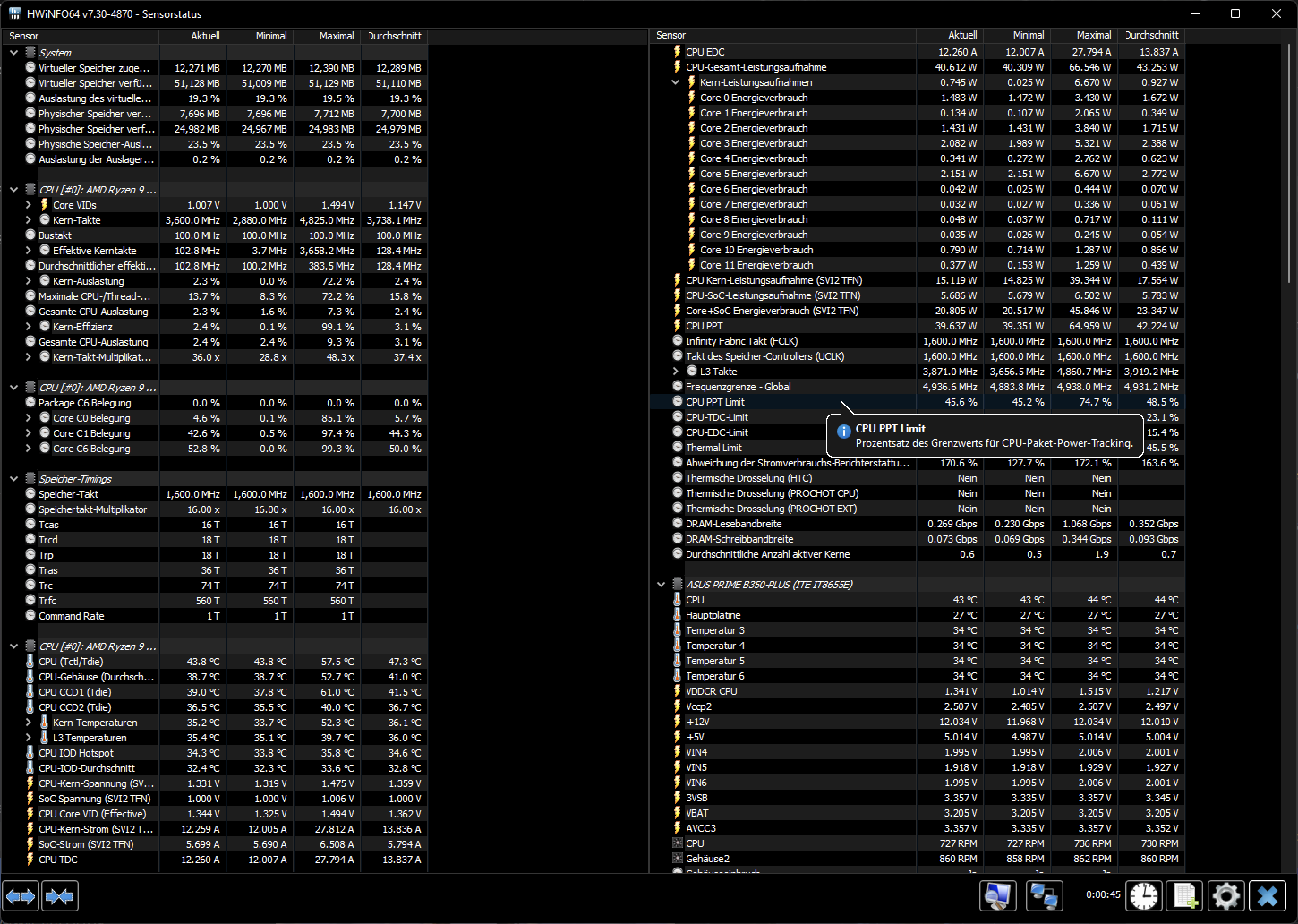This screenshot has height=924, width=1298.
Task: Expand the L3 Temperaturen row
Action: pyautogui.click(x=29, y=738)
